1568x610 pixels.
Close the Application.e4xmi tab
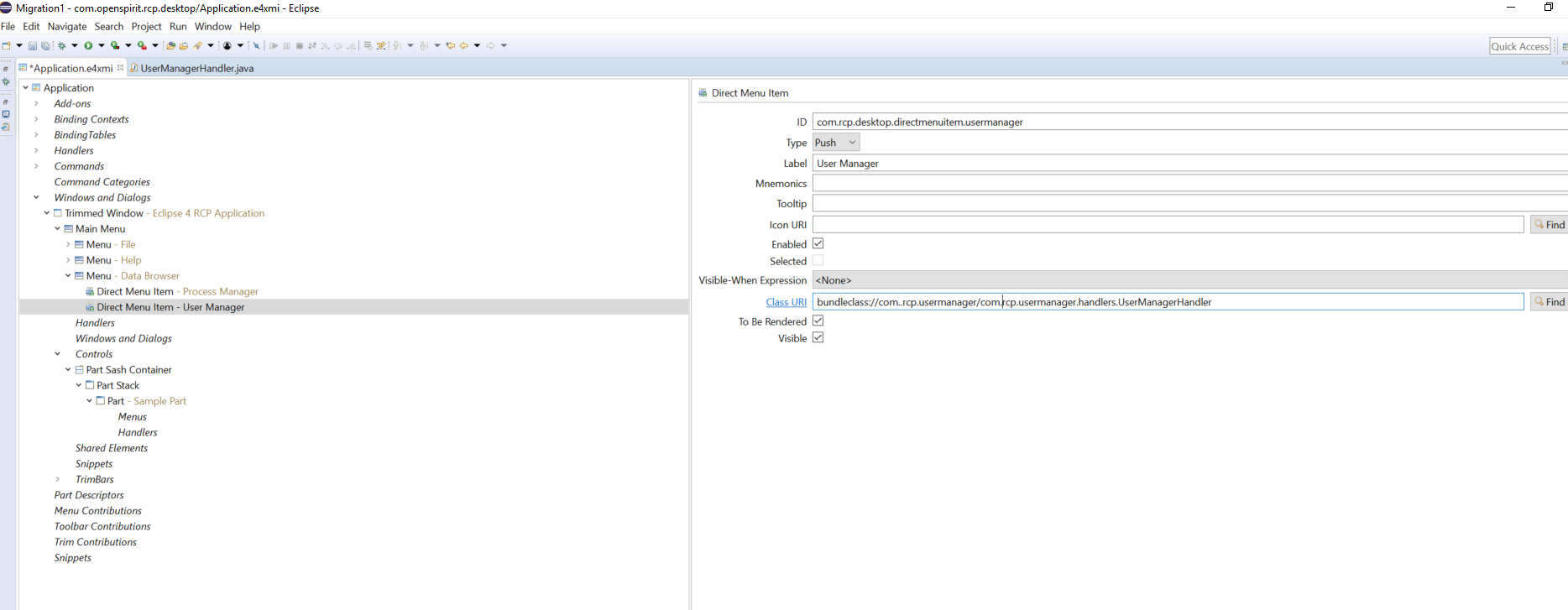[x=121, y=67]
